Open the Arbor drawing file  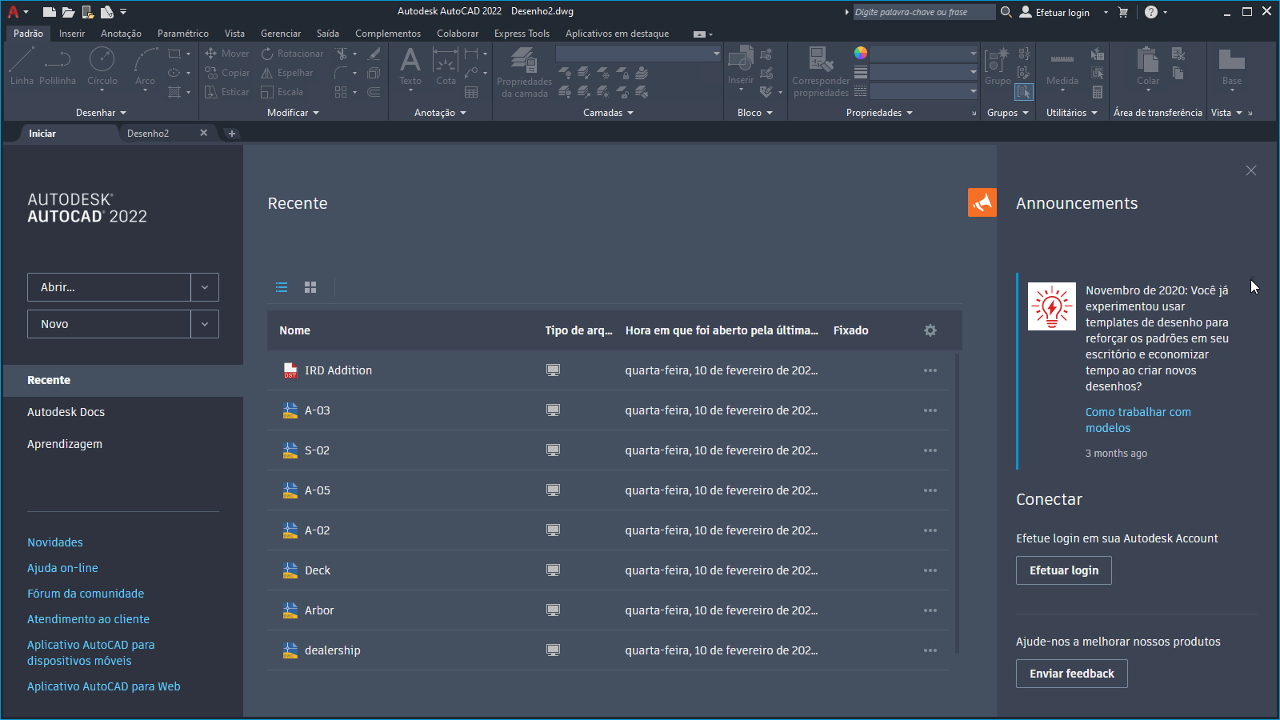pos(319,610)
